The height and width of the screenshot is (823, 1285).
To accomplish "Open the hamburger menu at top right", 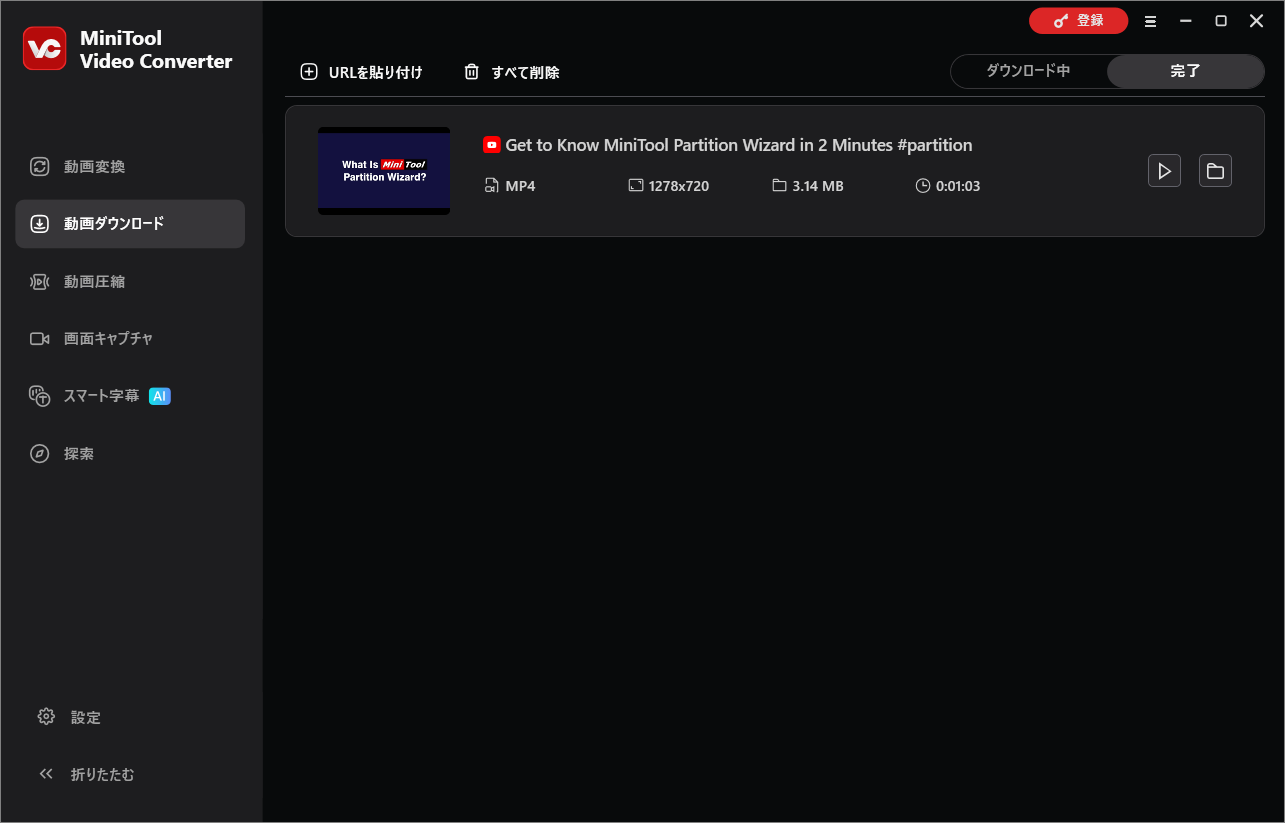I will tap(1150, 20).
